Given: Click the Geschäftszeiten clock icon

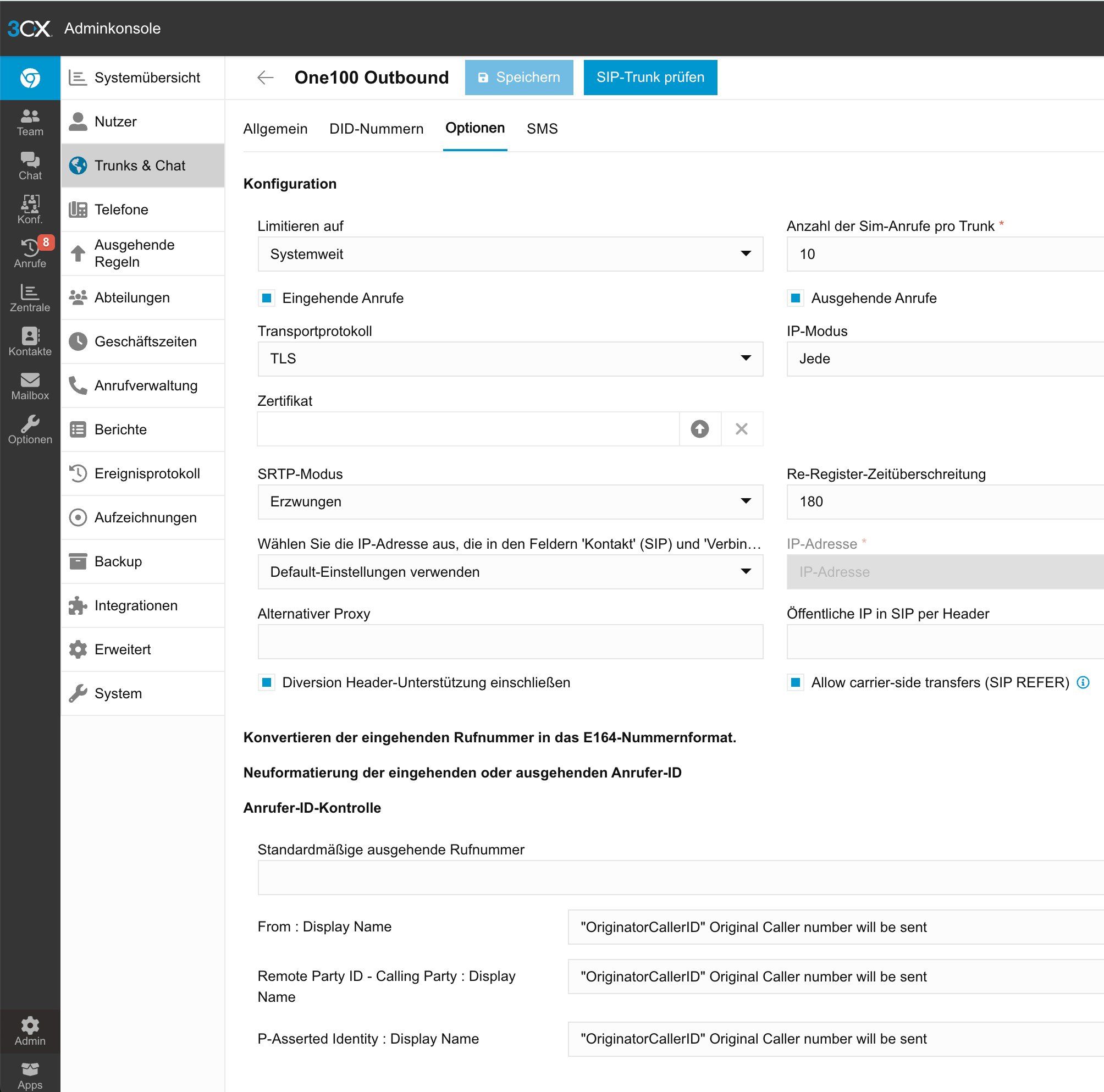Looking at the screenshot, I should point(78,341).
